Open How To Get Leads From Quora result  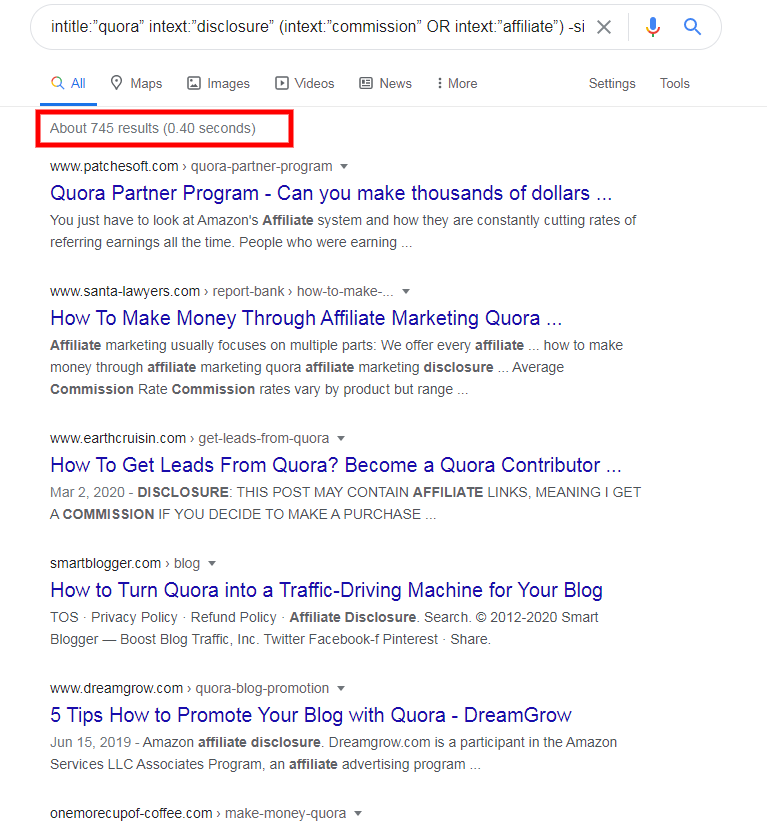pyautogui.click(x=336, y=465)
